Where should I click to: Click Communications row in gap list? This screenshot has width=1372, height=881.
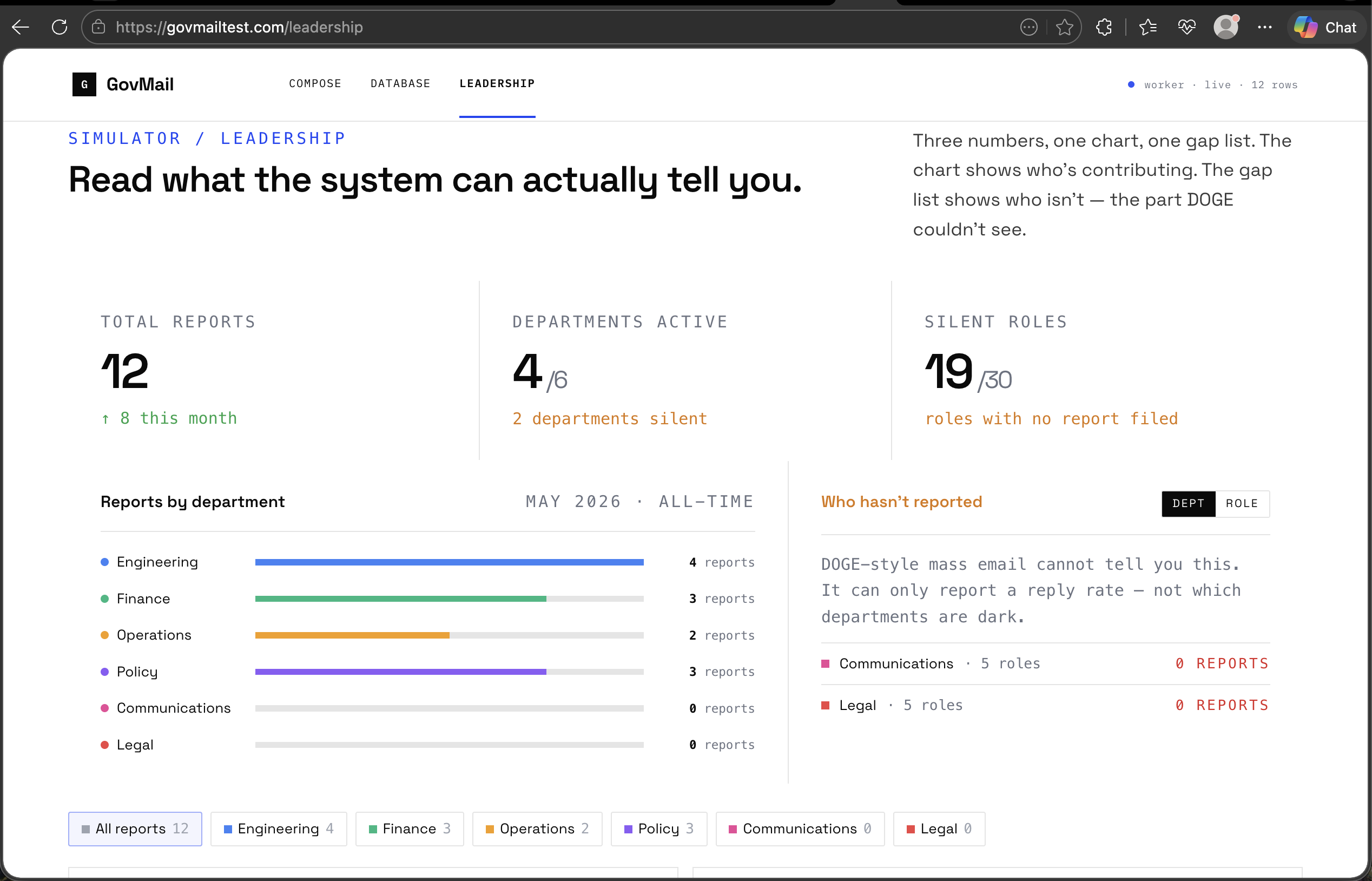click(1045, 663)
